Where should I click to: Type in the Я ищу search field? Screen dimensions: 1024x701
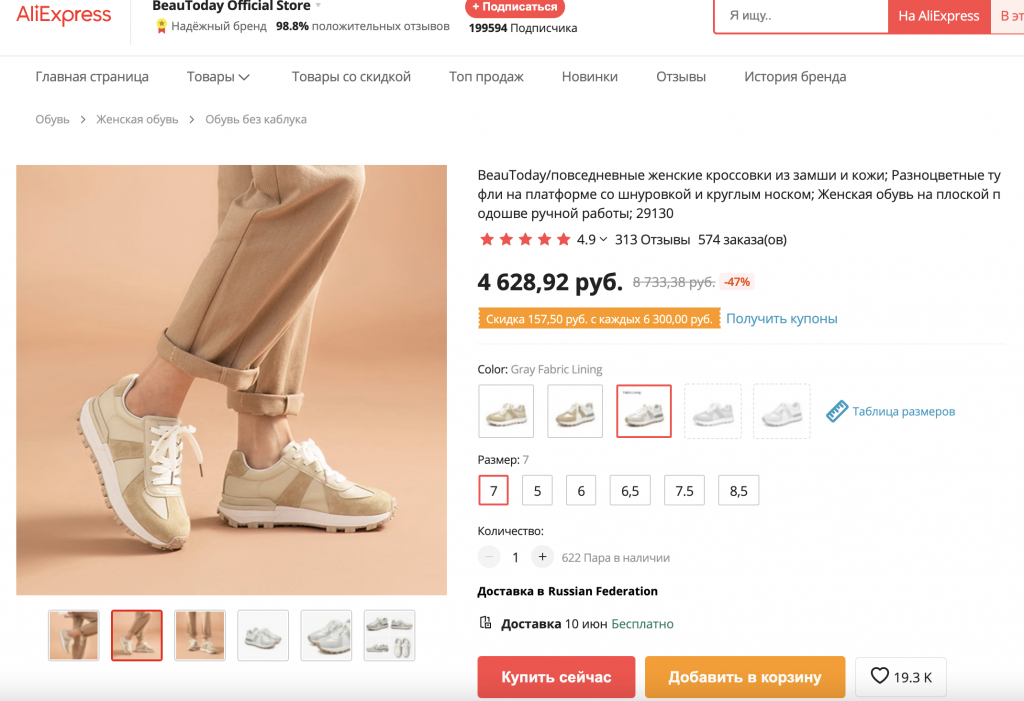coord(800,16)
